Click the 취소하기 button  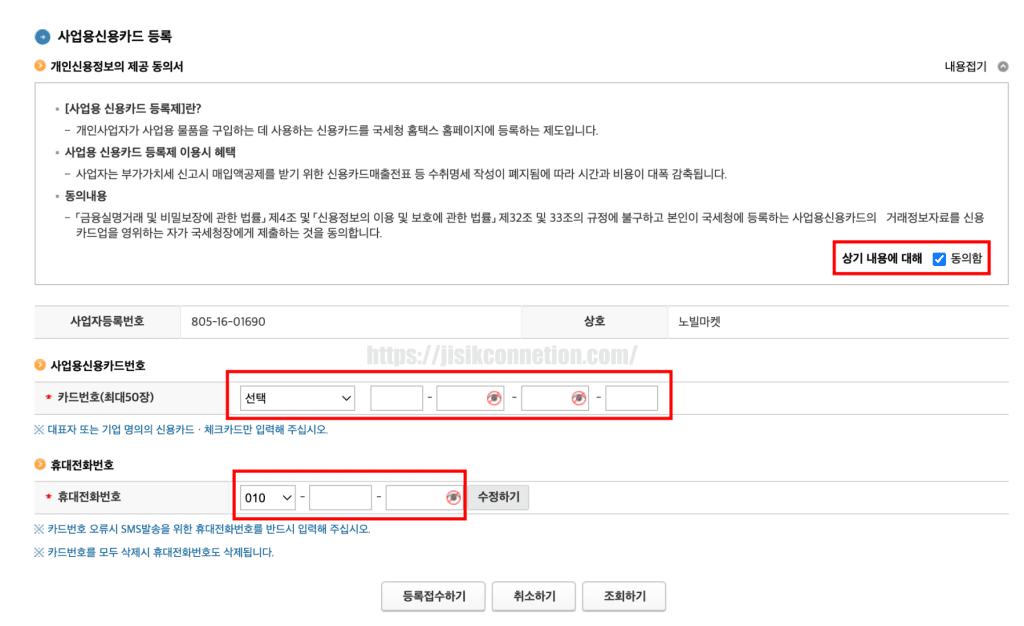534,596
